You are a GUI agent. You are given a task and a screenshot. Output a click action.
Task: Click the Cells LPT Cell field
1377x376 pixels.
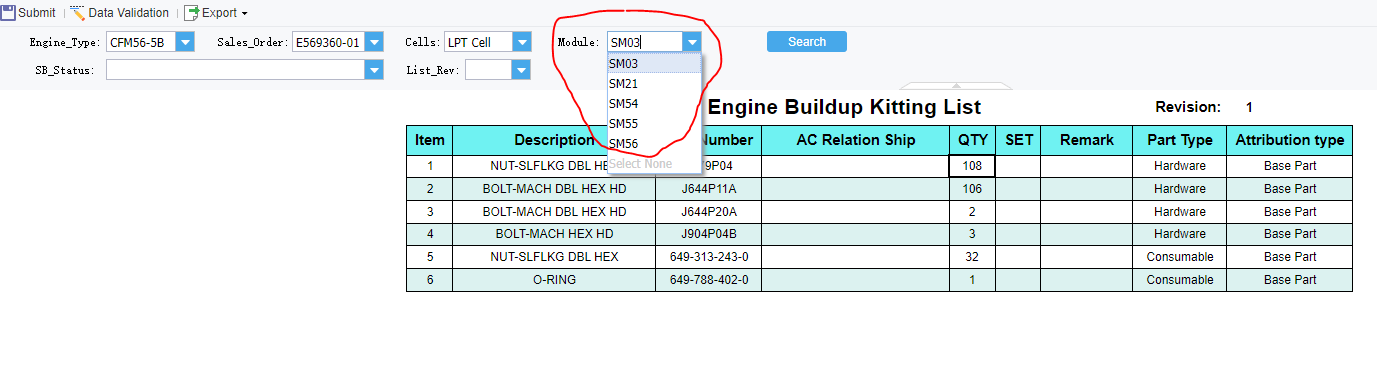pyautogui.click(x=477, y=42)
